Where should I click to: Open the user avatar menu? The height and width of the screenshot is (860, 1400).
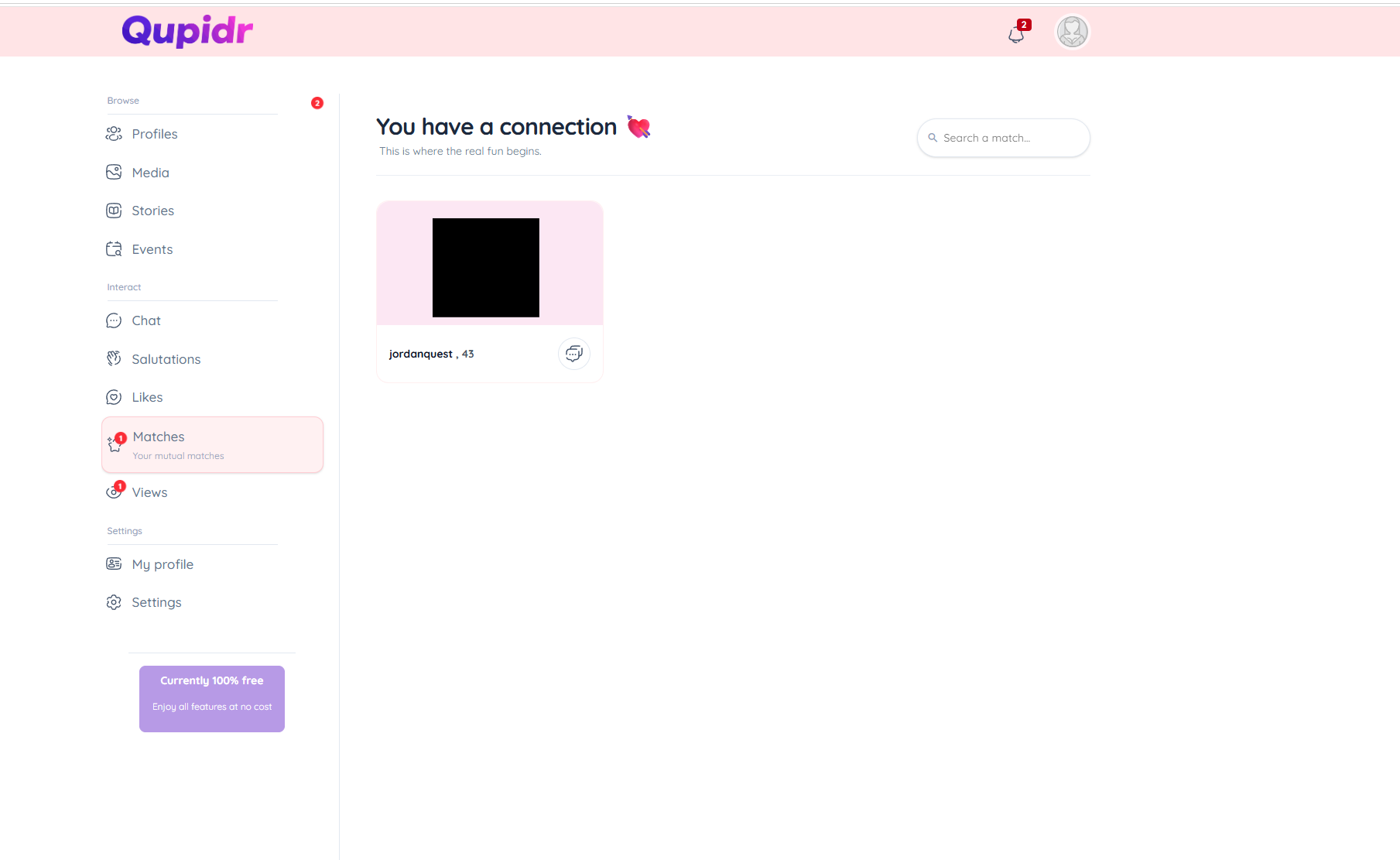coord(1072,32)
